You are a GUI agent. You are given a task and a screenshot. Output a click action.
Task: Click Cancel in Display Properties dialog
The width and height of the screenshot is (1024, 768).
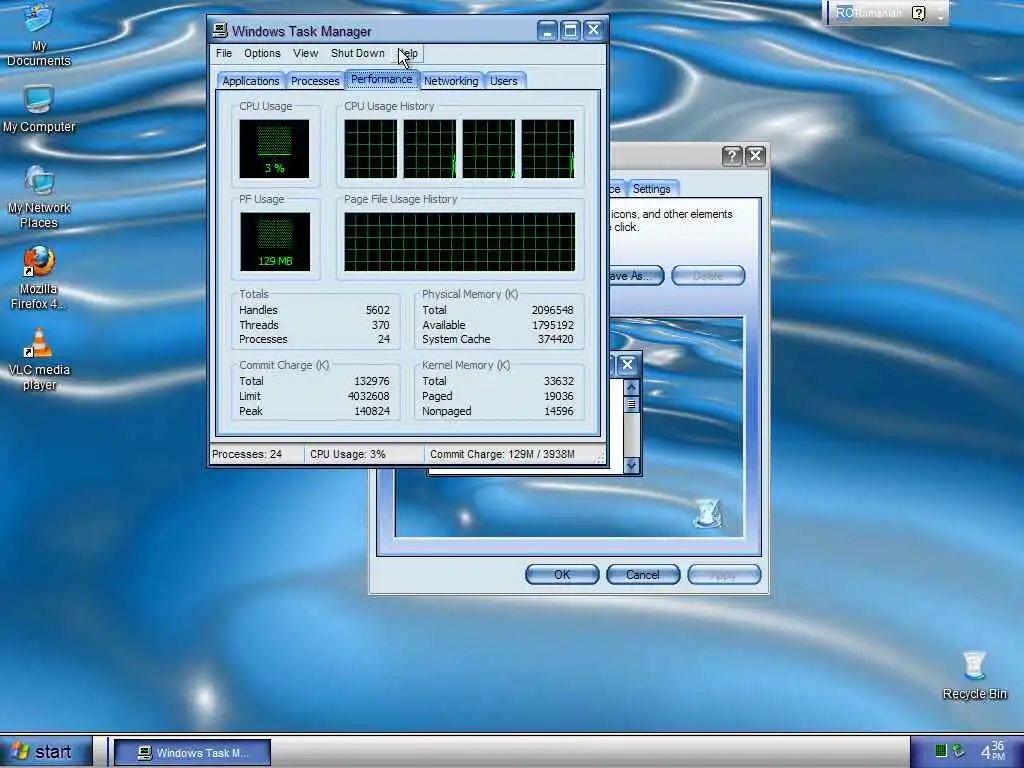tap(643, 575)
